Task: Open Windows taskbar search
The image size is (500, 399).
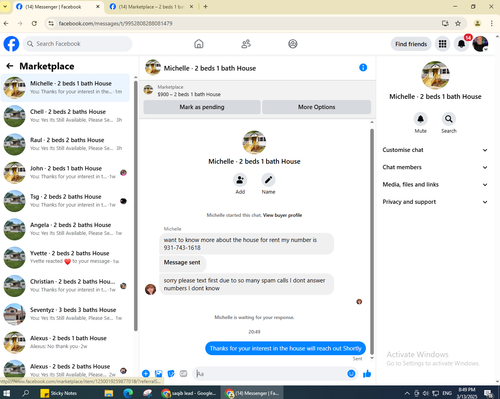Action: tap(25, 393)
